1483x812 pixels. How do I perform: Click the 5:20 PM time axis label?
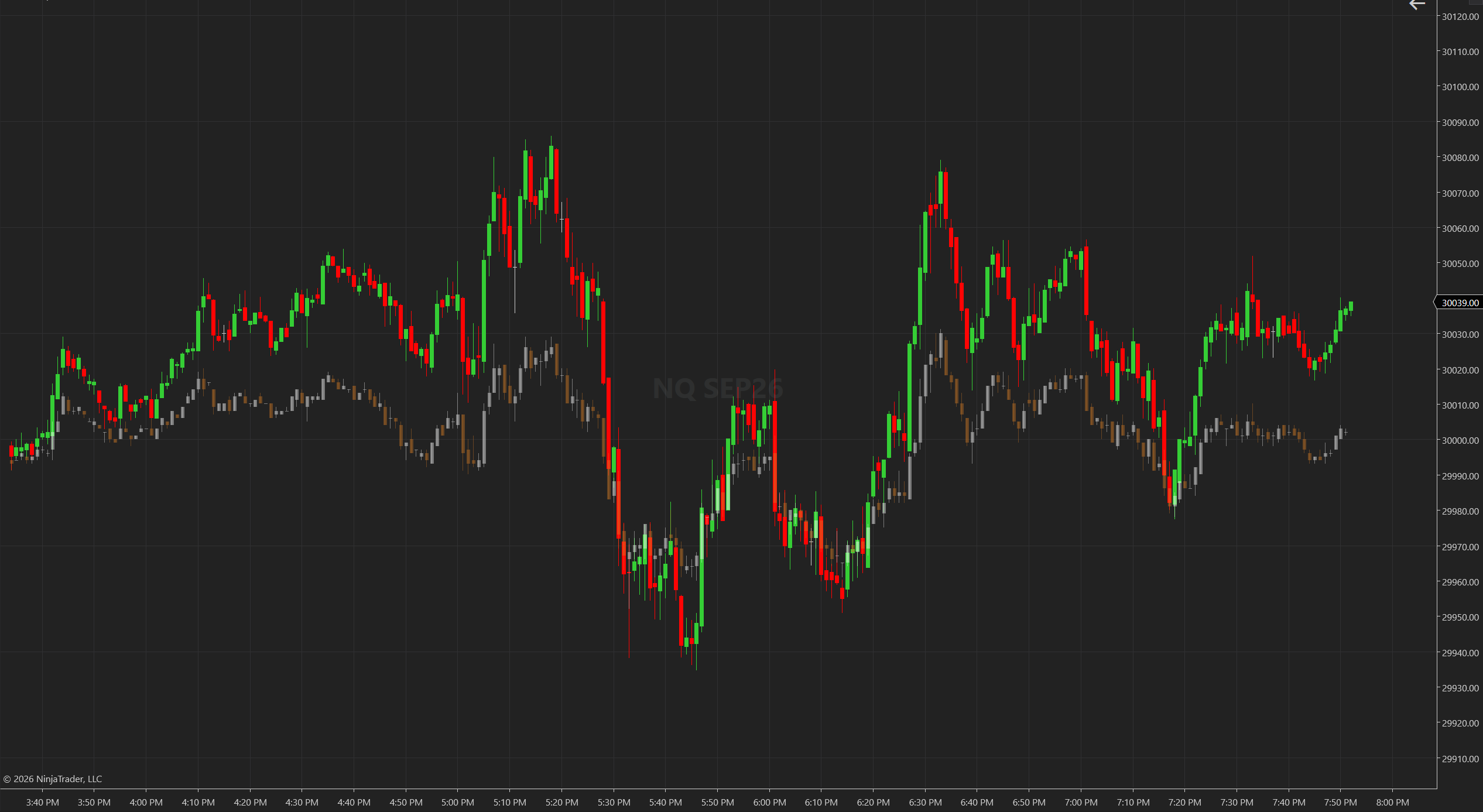561,802
